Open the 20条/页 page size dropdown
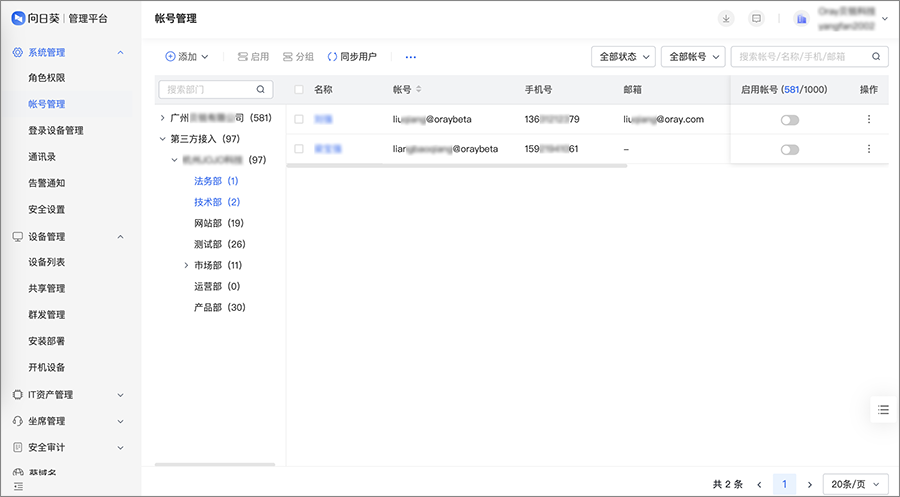The width and height of the screenshot is (900, 497). 855,484
